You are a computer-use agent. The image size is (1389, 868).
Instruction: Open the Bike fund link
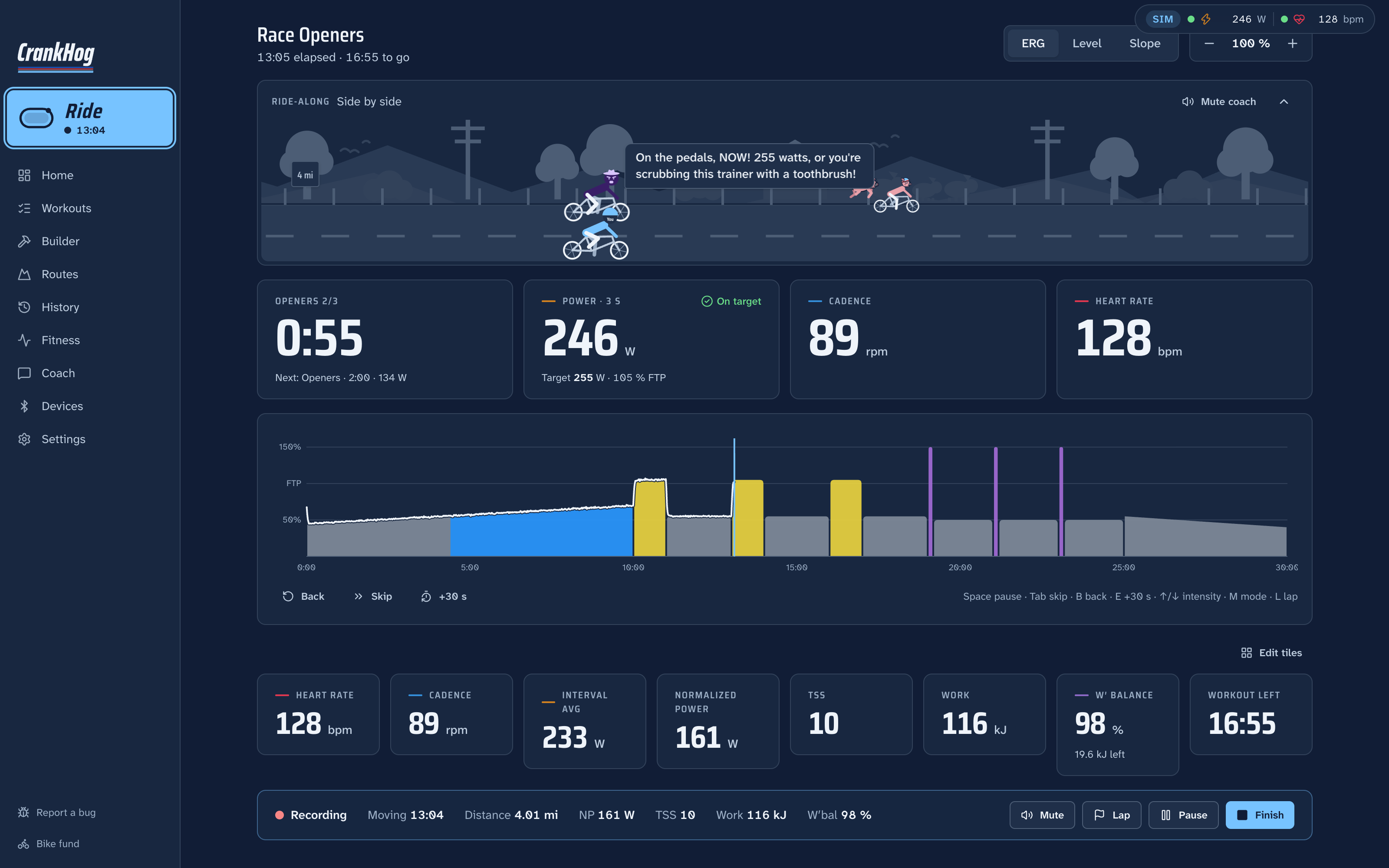(58, 844)
